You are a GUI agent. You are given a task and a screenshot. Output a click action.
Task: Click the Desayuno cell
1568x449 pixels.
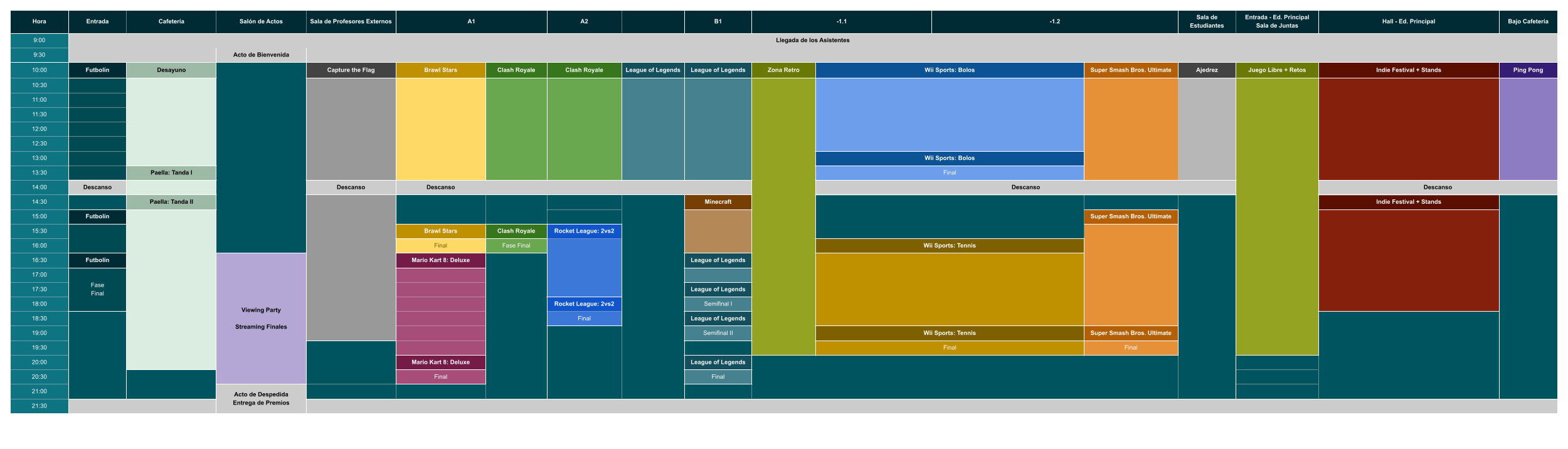coord(171,70)
